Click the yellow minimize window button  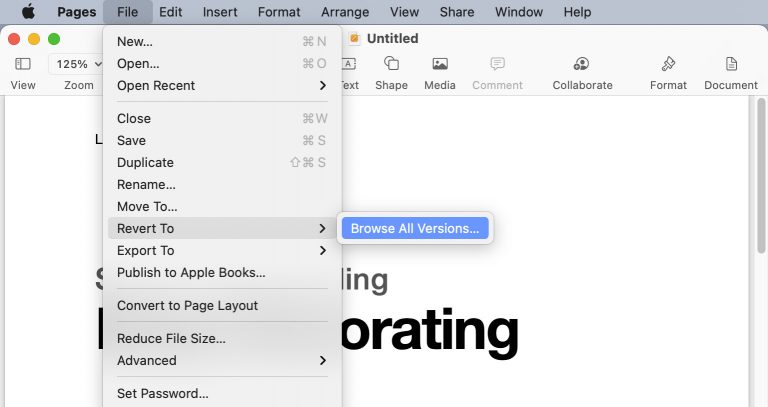pos(34,39)
